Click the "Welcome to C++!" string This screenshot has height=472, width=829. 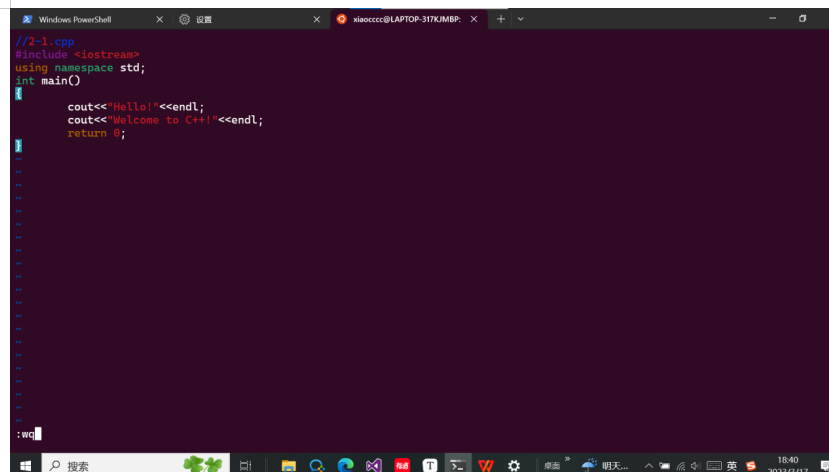tap(163, 120)
